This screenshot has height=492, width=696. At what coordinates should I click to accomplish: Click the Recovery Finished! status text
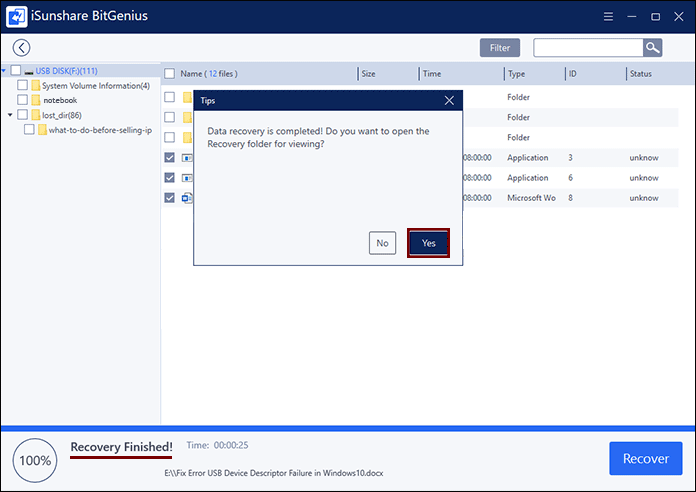point(121,447)
